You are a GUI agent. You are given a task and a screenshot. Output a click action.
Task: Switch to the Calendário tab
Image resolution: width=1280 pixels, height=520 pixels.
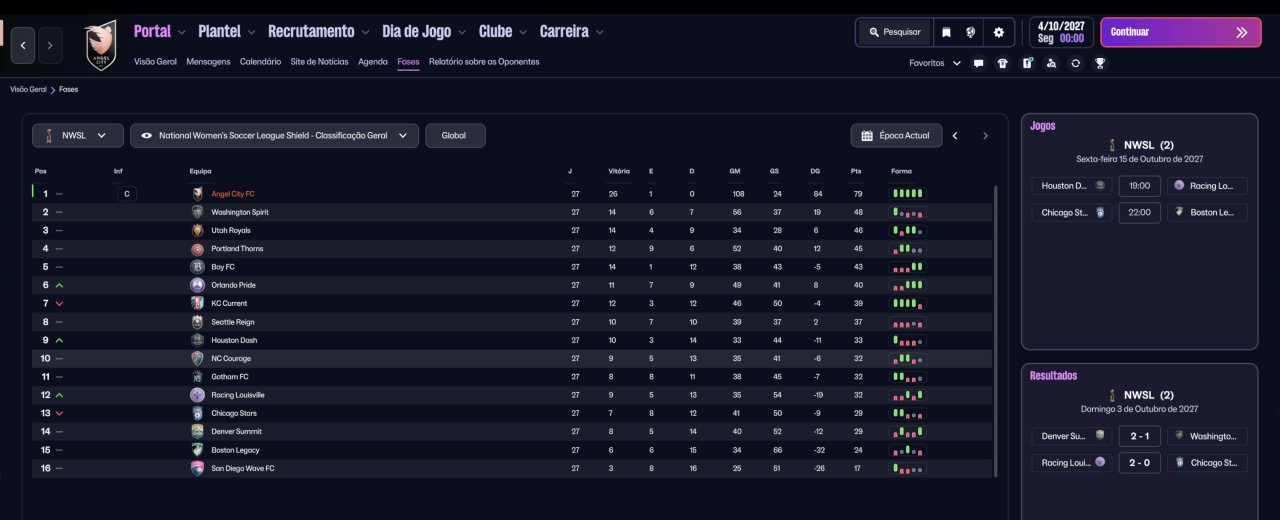[260, 62]
